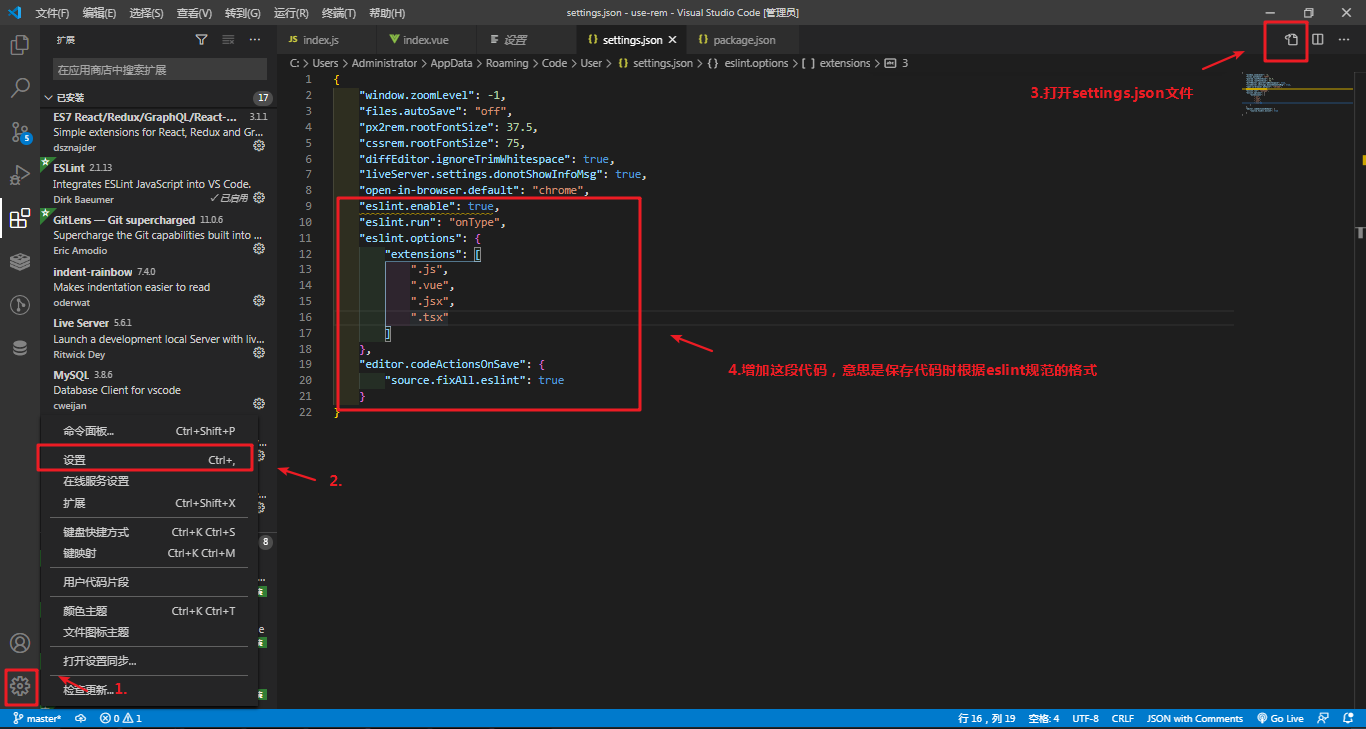The image size is (1366, 729).
Task: Open the AppData breadcrumb folder
Action: [x=451, y=63]
